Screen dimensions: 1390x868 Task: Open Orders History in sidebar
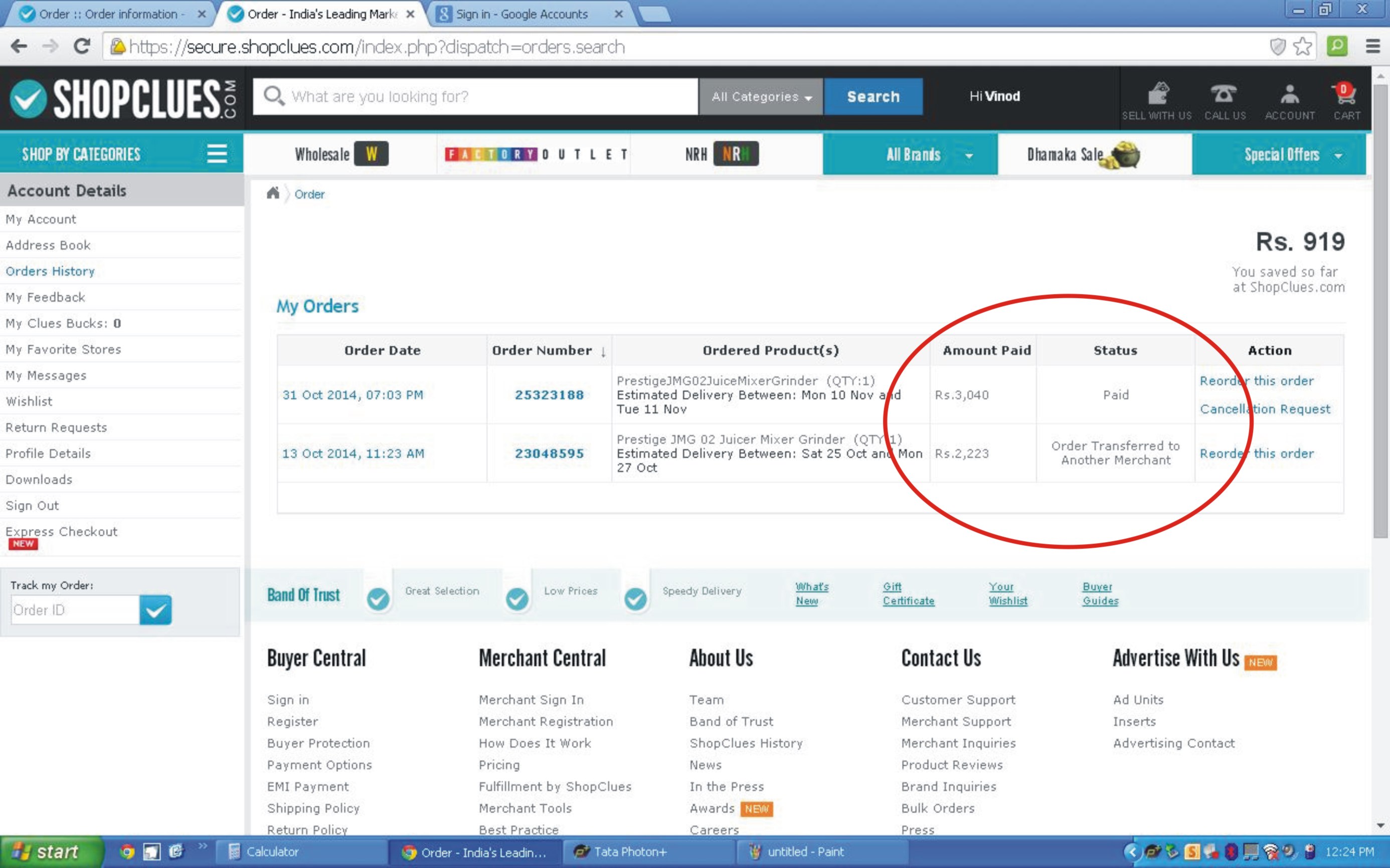(x=50, y=271)
